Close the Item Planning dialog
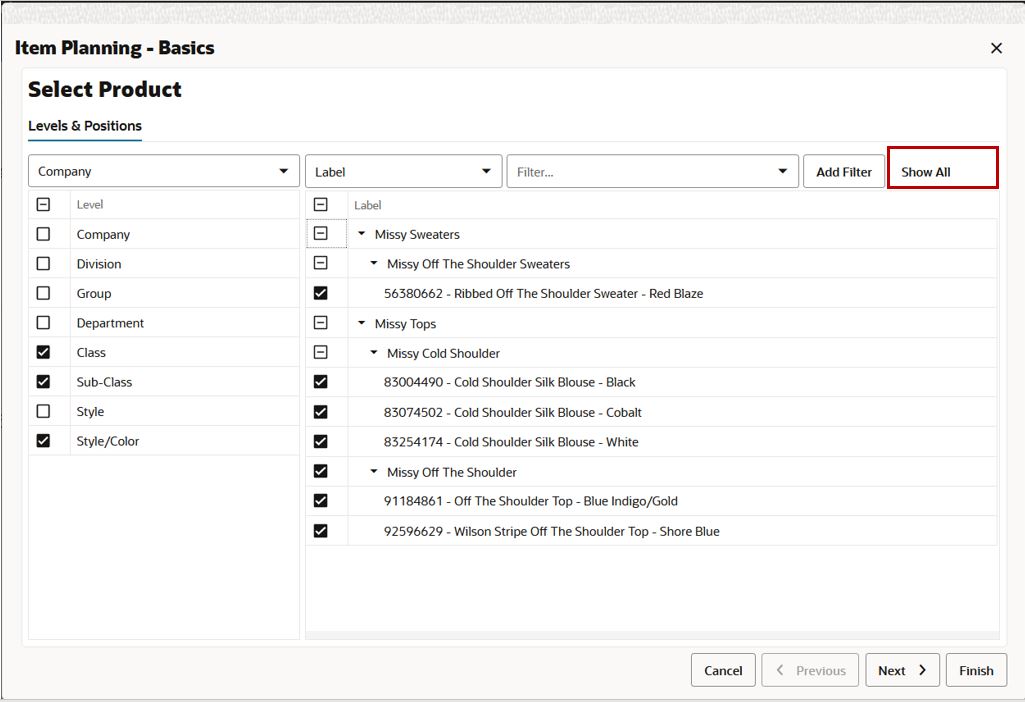This screenshot has height=702, width=1025. point(996,48)
